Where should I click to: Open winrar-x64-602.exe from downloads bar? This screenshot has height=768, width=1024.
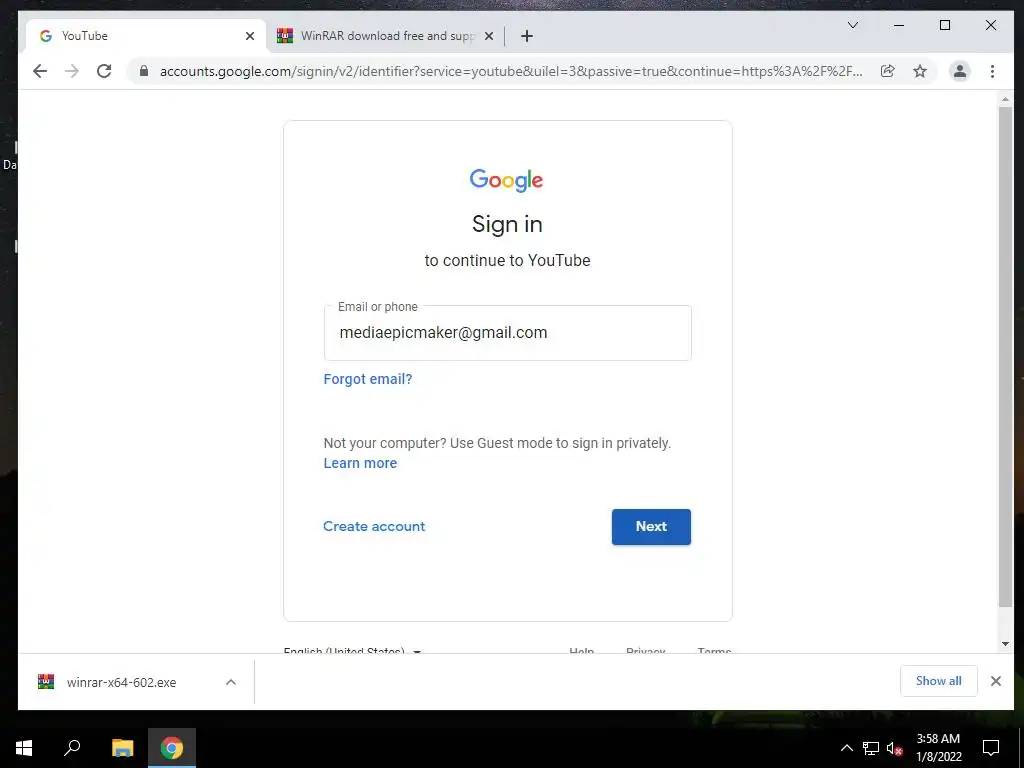[x=121, y=682]
